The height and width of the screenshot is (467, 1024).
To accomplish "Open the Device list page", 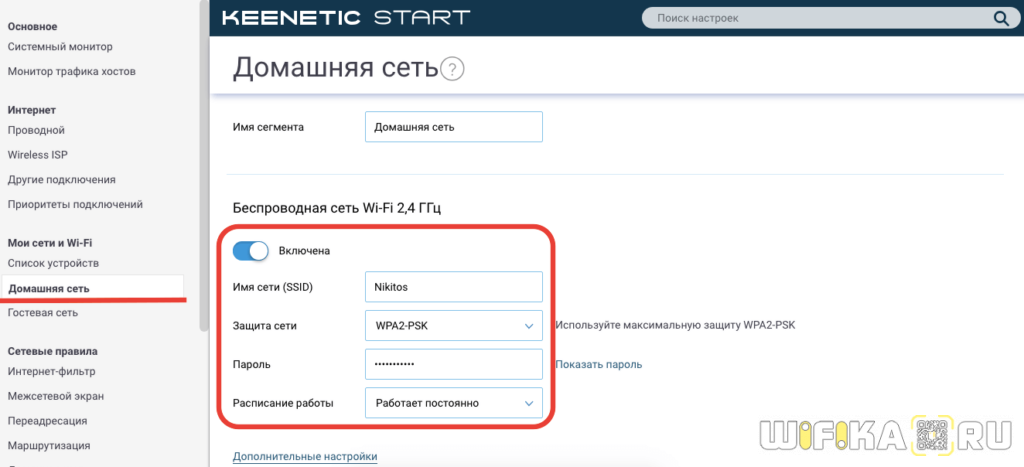I will [x=53, y=263].
